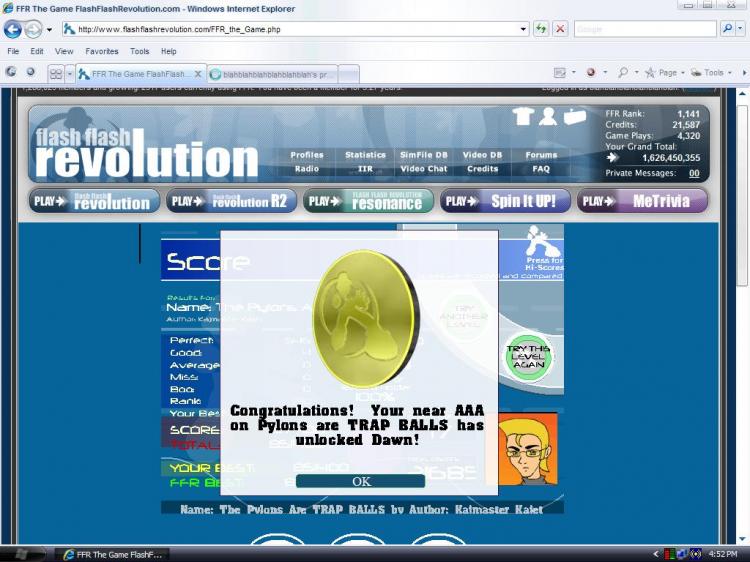The height and width of the screenshot is (562, 750).
Task: Close the FFR The Game tab
Action: tap(198, 74)
